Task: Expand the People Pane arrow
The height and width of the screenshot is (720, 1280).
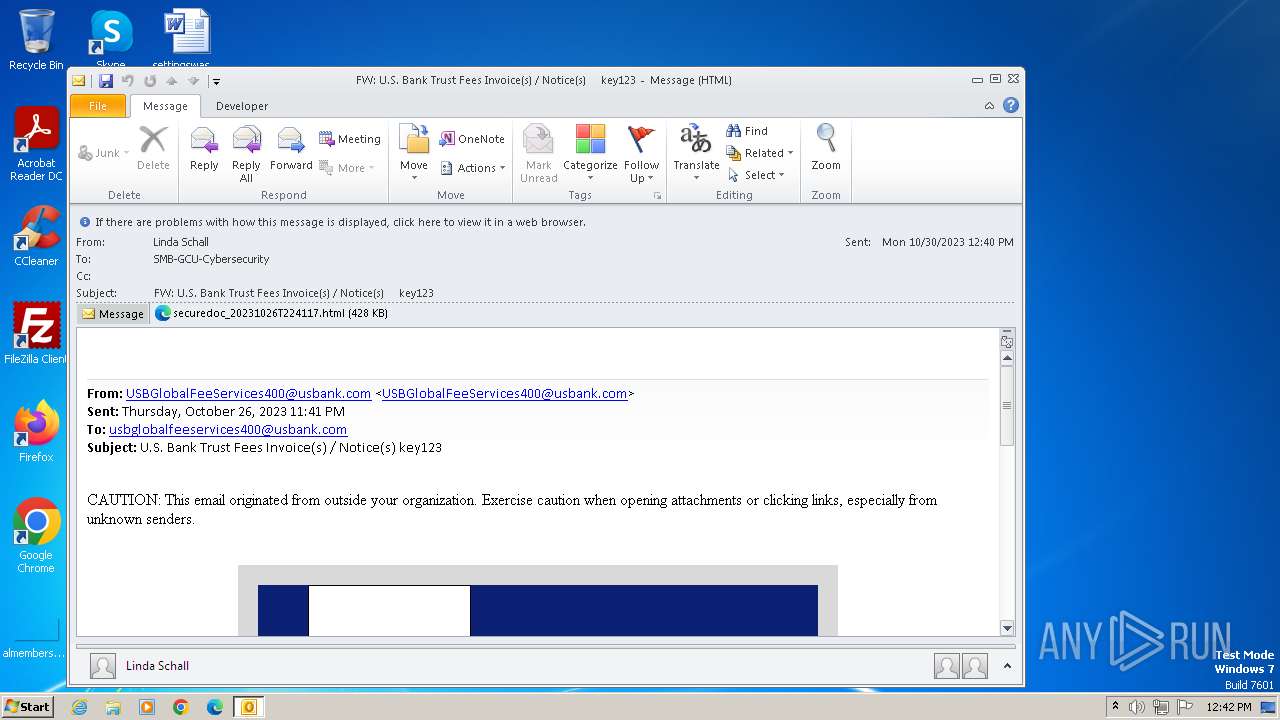Action: 1007,666
